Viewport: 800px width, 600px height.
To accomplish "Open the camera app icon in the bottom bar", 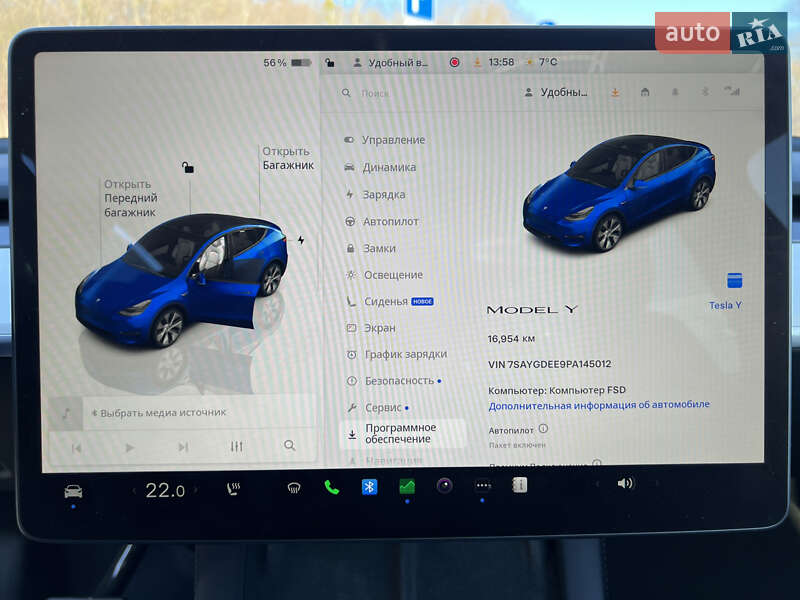I will point(443,487).
